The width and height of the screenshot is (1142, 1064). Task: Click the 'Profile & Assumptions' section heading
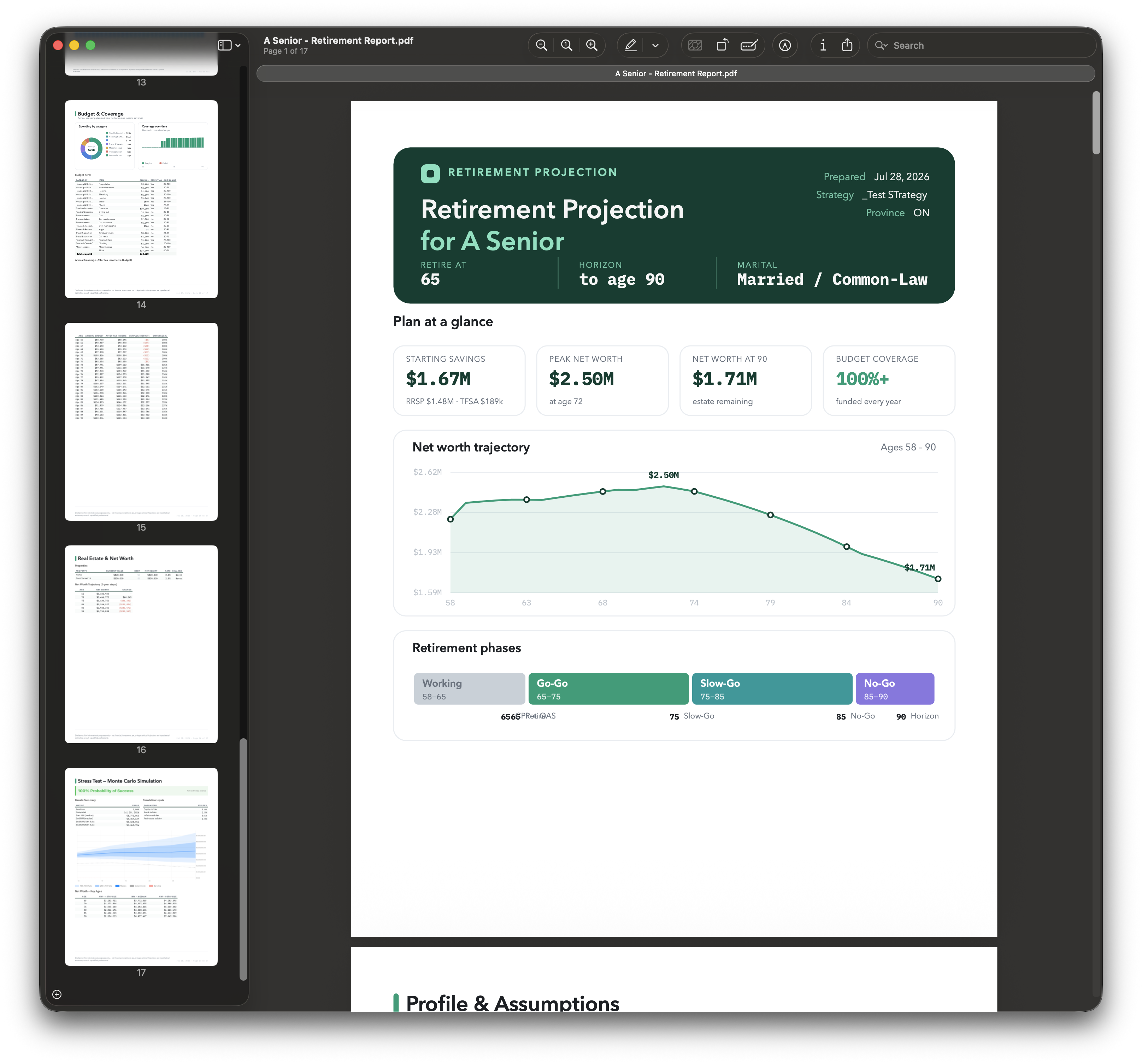point(512,1003)
